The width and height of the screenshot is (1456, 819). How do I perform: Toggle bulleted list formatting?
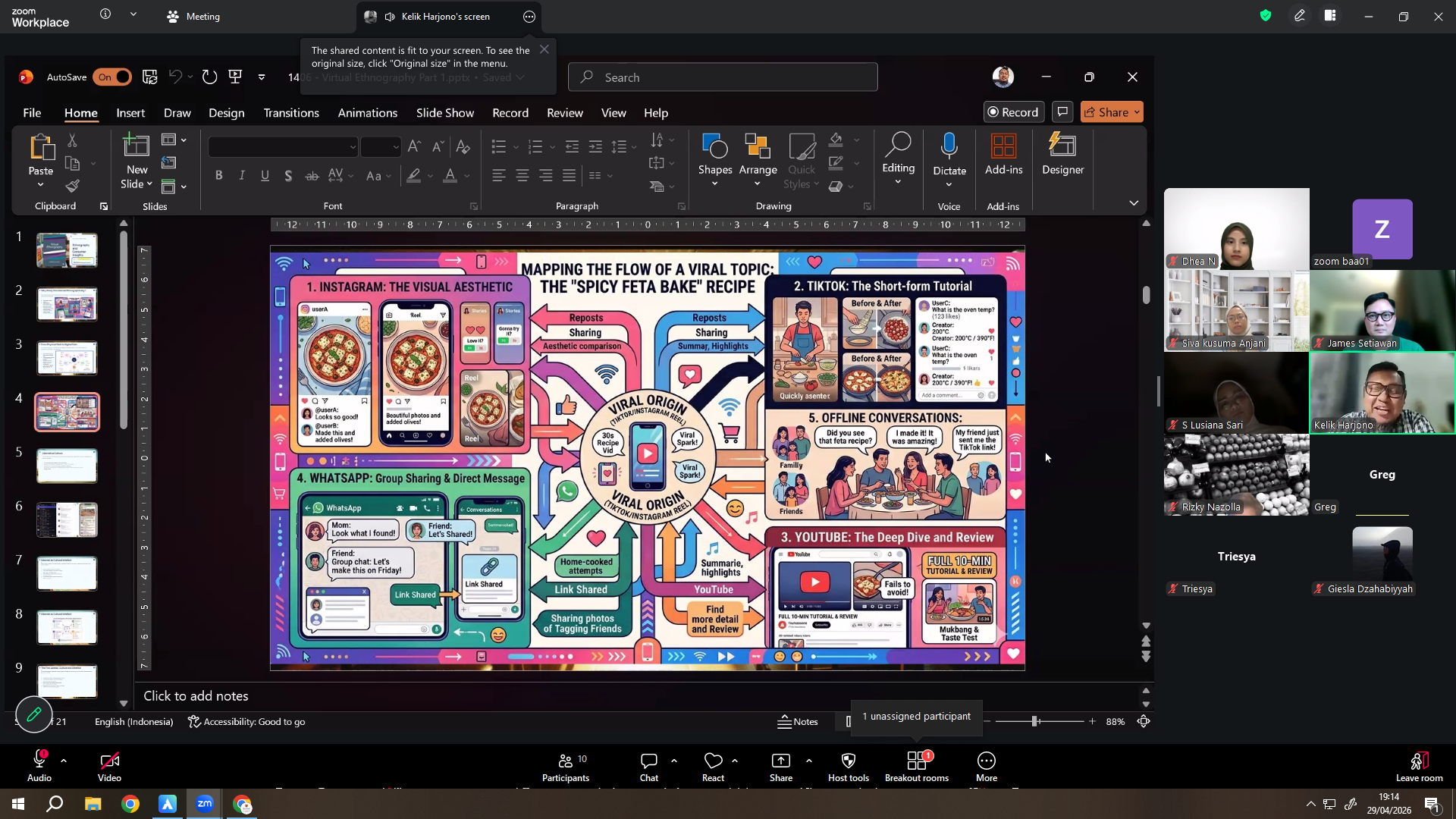(x=498, y=146)
